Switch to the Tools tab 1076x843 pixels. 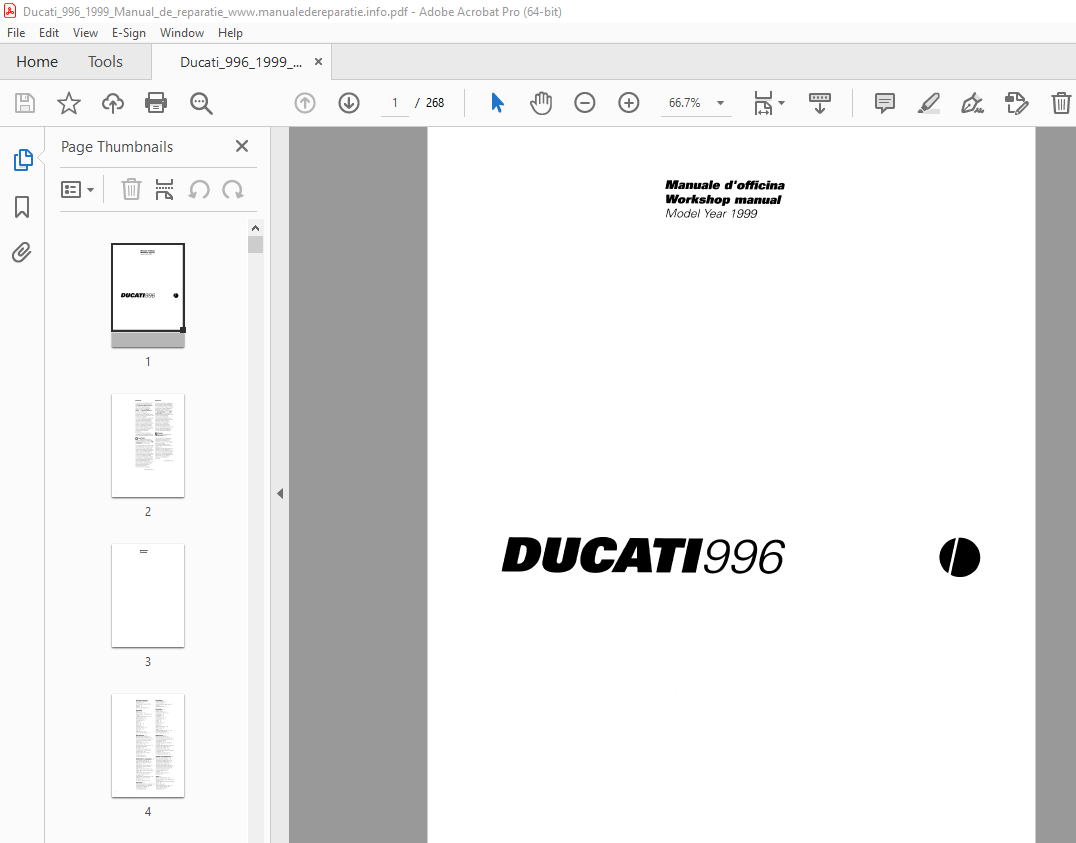(x=105, y=62)
